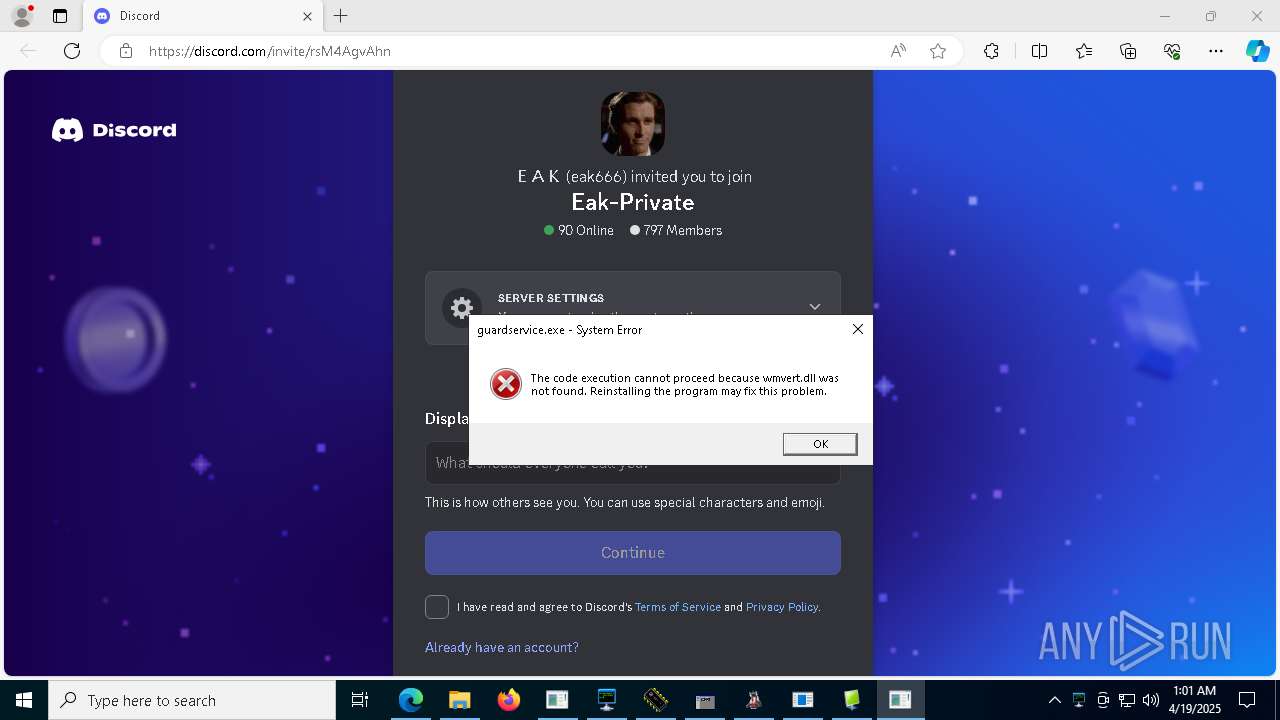This screenshot has width=1280, height=720.
Task: Open the Collections panel
Action: (x=1128, y=51)
